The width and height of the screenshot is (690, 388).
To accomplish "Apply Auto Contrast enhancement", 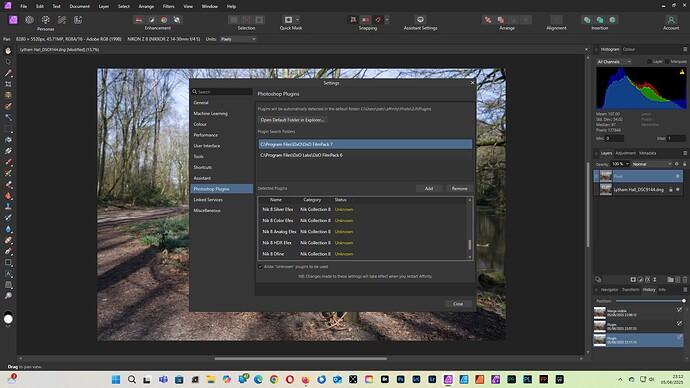I will click(x=151, y=20).
